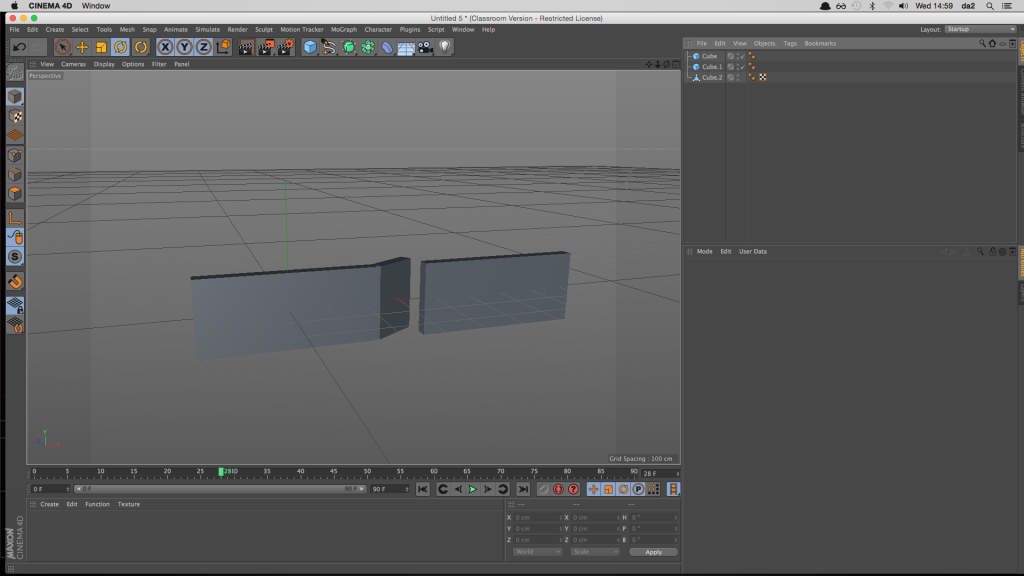
Task: Select the Live Selection tool
Action: 63,46
